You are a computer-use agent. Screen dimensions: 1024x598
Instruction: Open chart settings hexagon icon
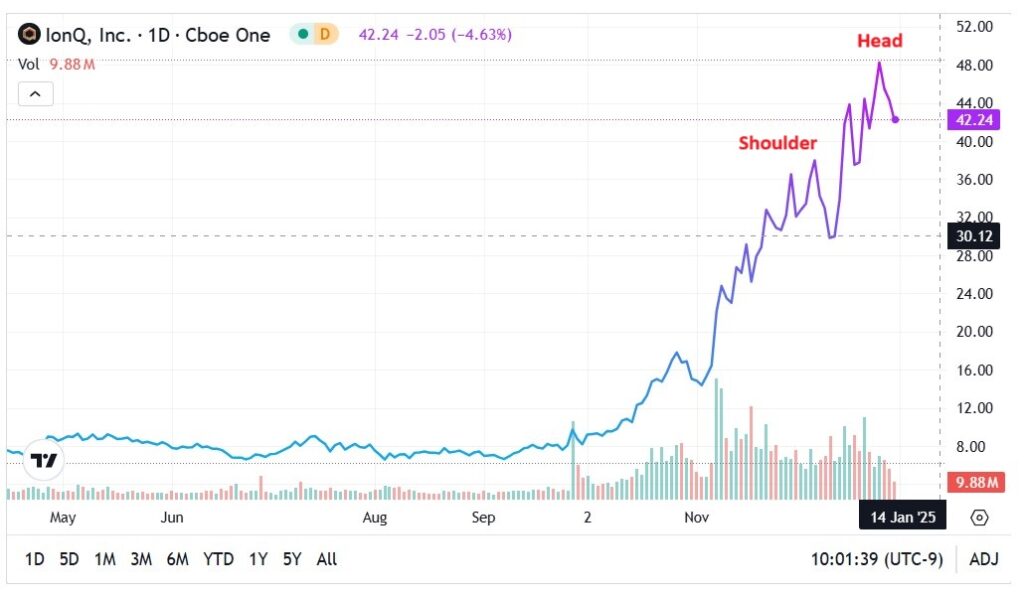pos(979,517)
